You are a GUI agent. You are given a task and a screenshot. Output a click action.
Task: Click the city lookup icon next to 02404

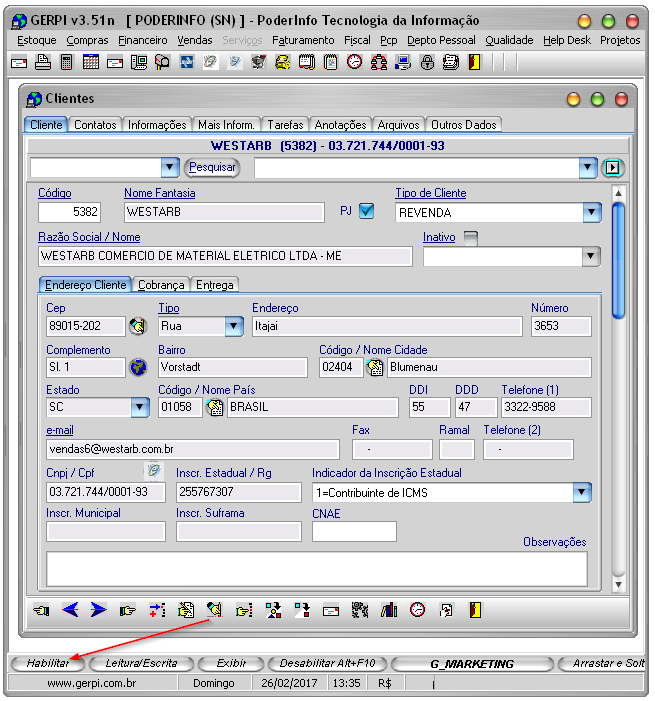(x=375, y=367)
